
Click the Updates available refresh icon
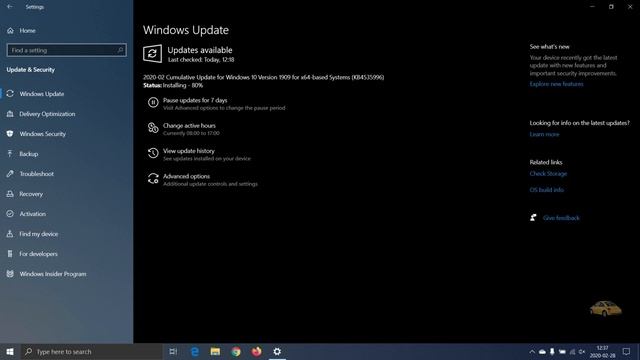pyautogui.click(x=152, y=53)
